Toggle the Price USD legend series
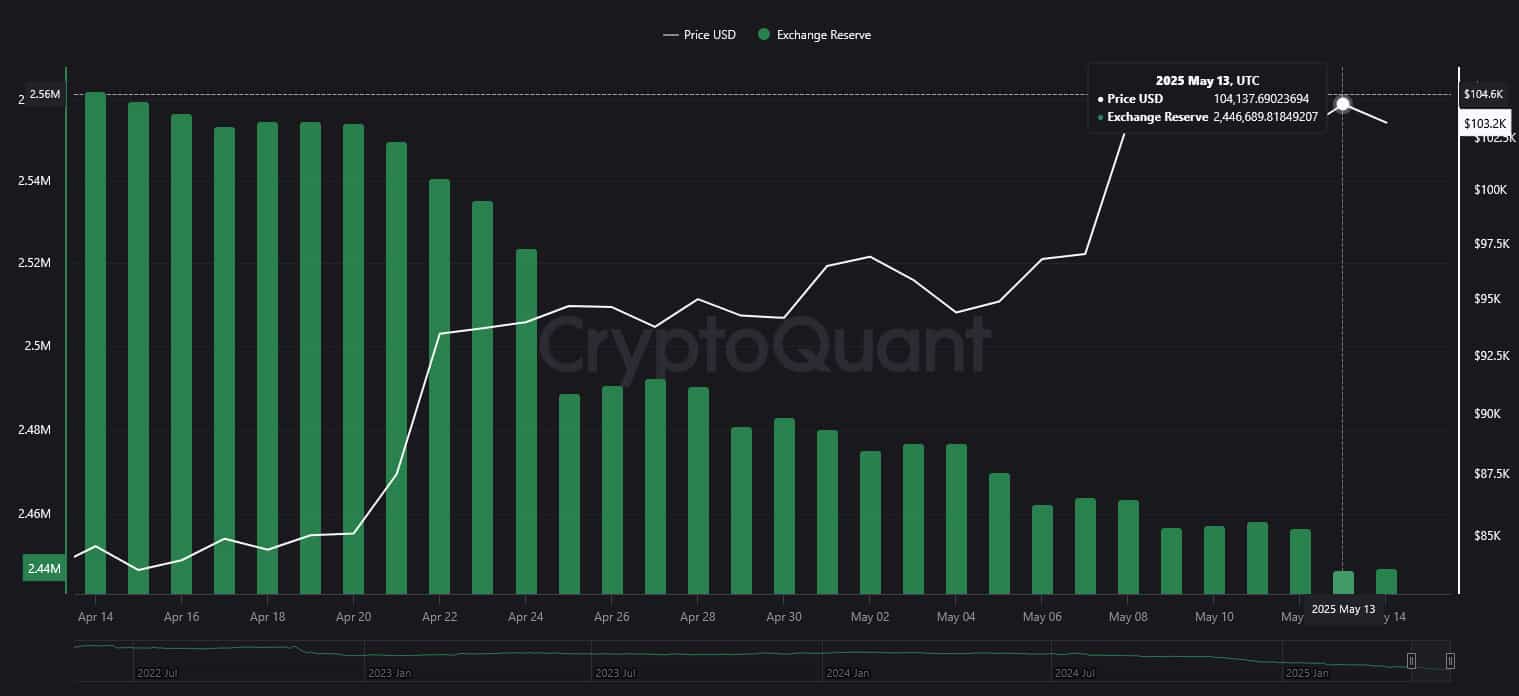The width and height of the screenshot is (1519, 696). [698, 35]
